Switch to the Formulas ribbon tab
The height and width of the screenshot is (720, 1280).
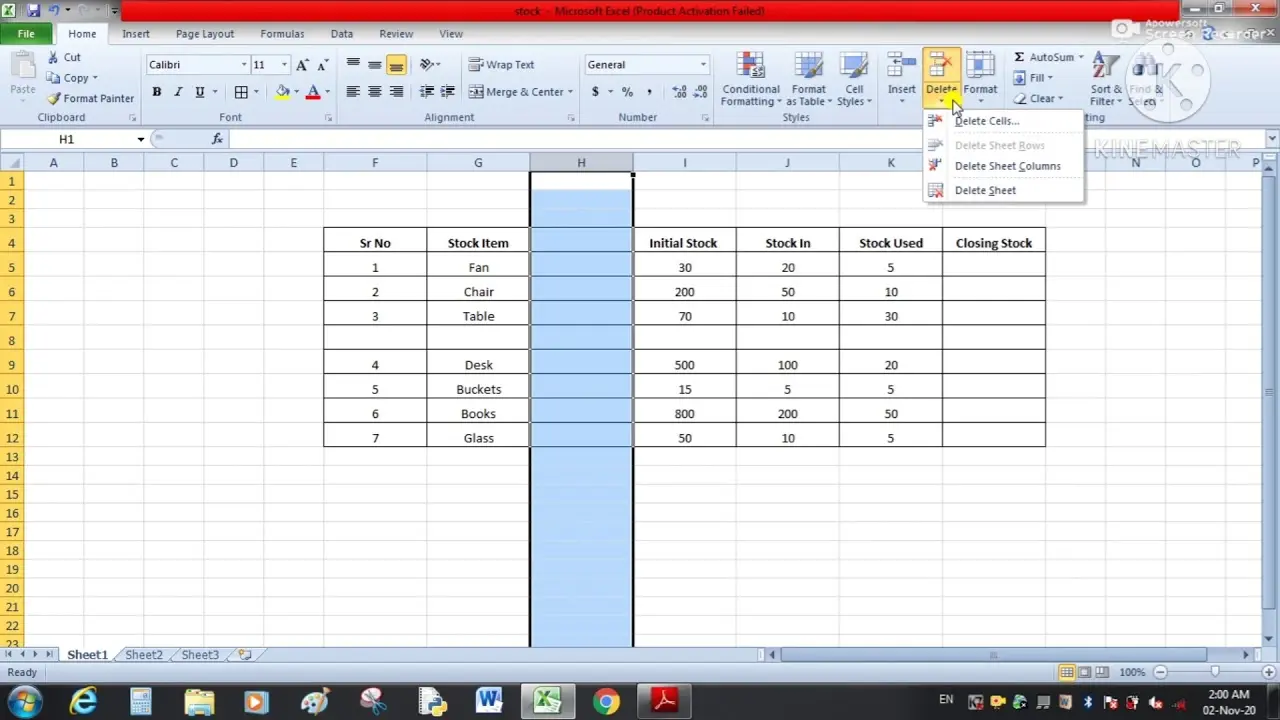282,34
